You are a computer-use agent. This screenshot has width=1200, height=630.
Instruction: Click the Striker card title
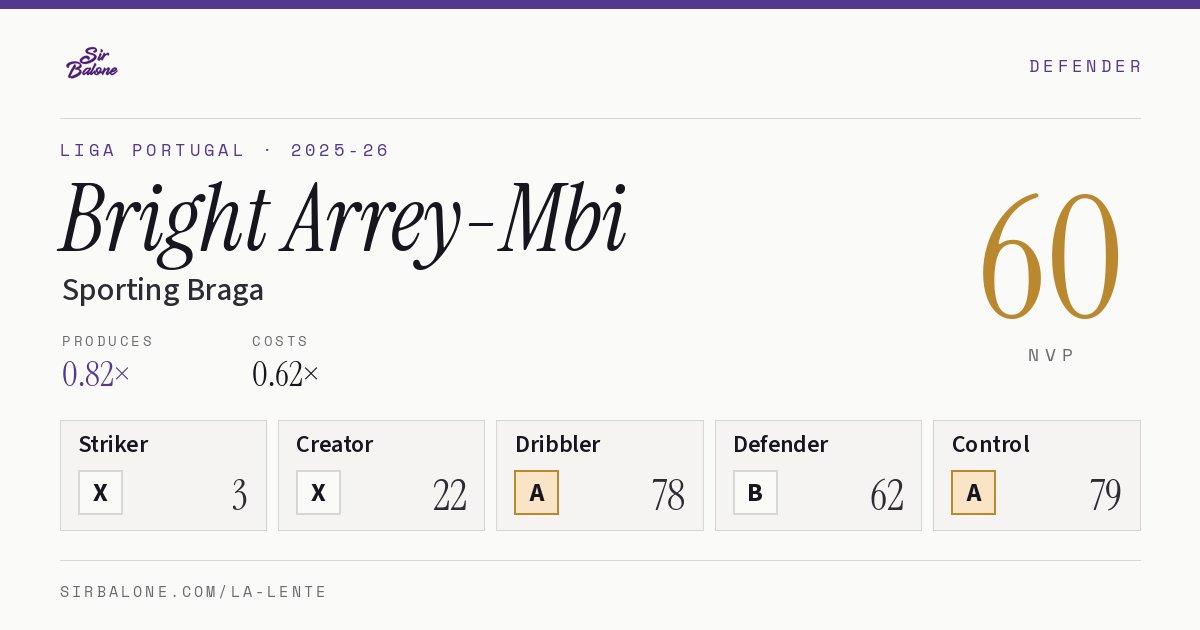(113, 444)
